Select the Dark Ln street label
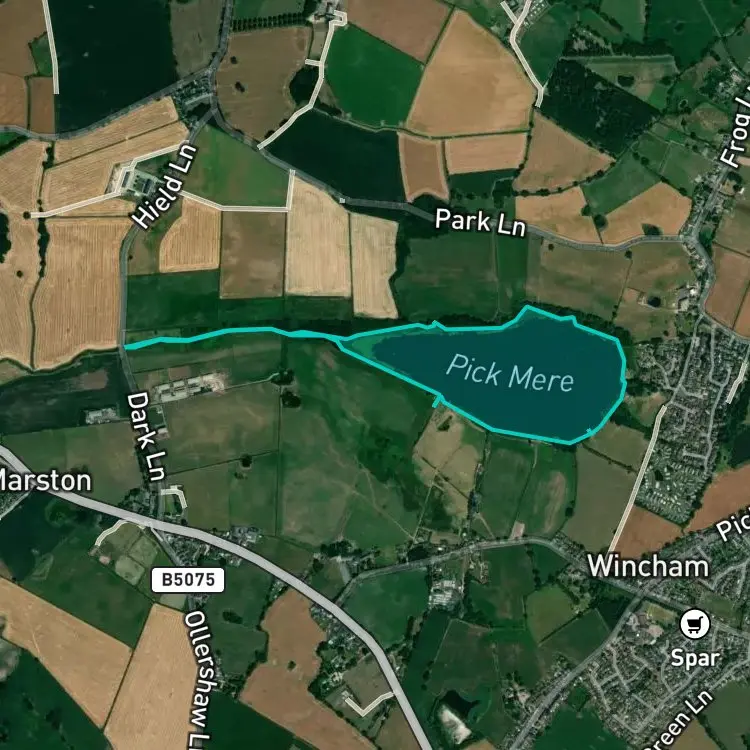Screen dimensions: 750x750 [147, 436]
